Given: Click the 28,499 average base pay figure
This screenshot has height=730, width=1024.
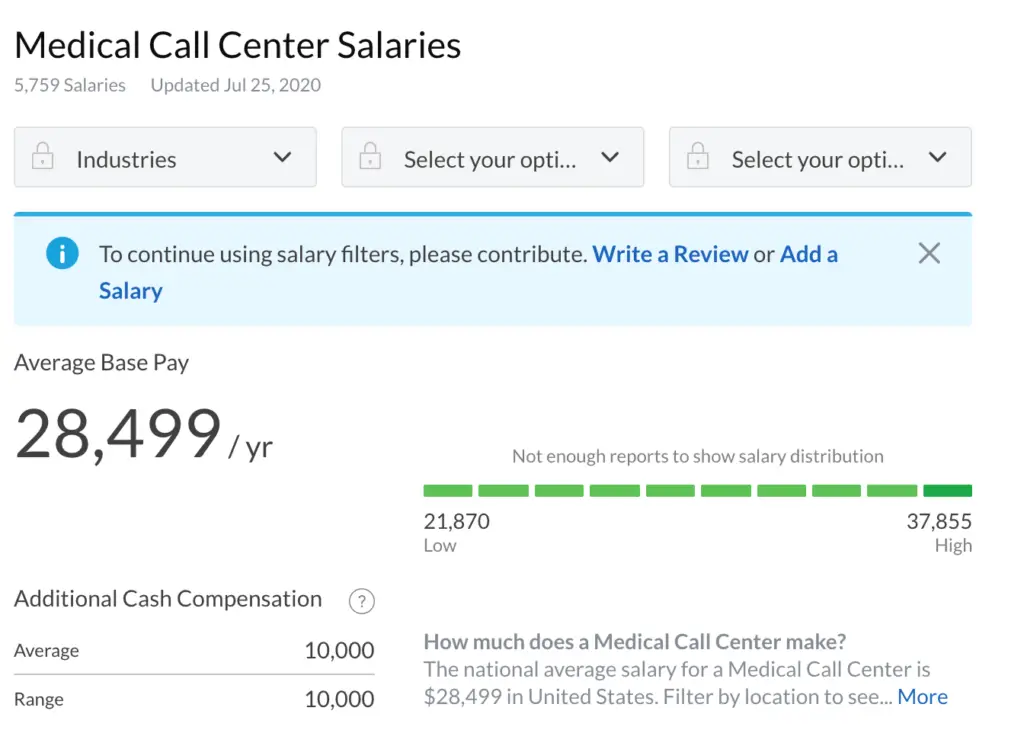Looking at the screenshot, I should 118,434.
